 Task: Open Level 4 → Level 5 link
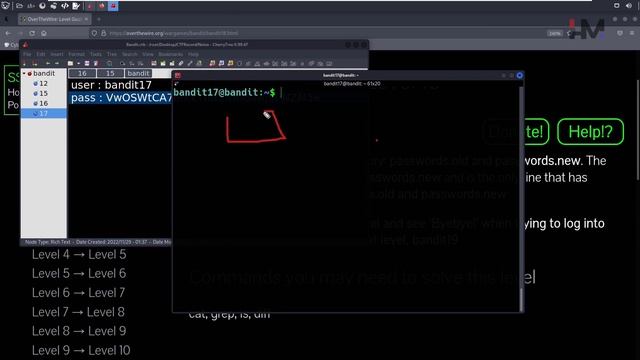point(79,255)
